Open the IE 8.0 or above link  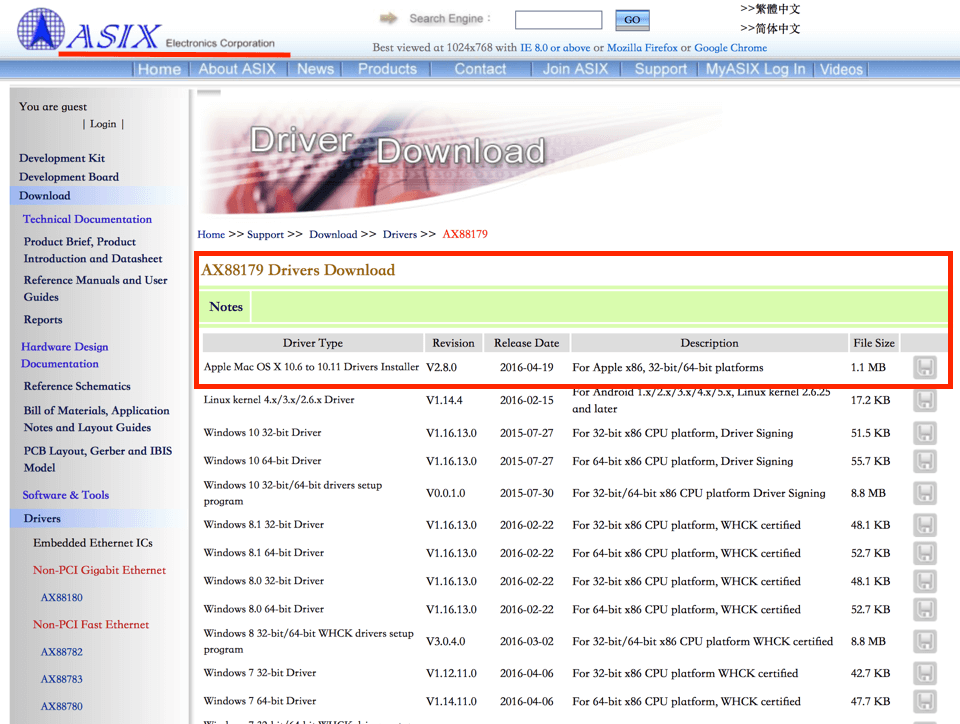555,48
